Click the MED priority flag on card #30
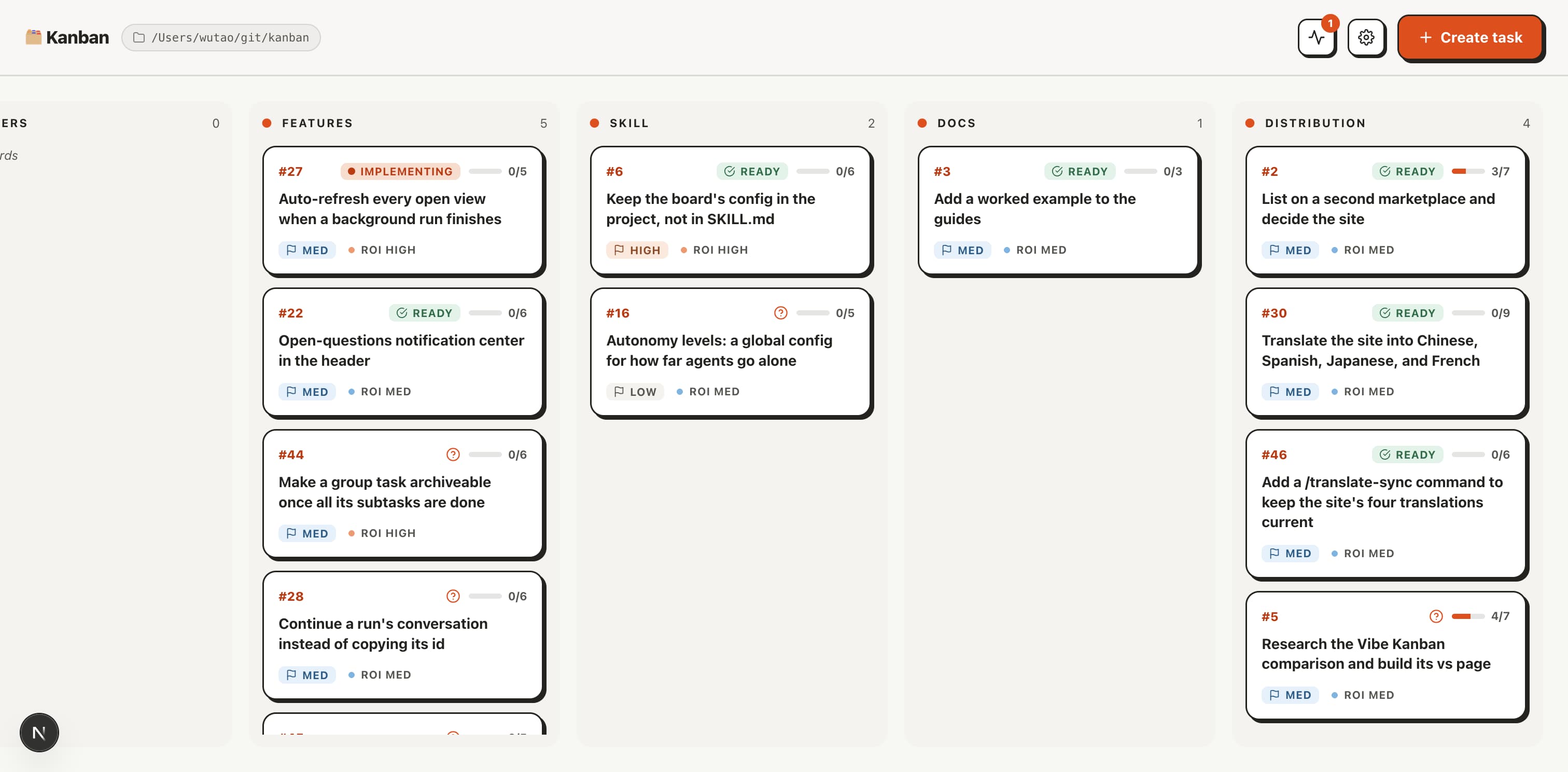1568x772 pixels. tap(1290, 392)
